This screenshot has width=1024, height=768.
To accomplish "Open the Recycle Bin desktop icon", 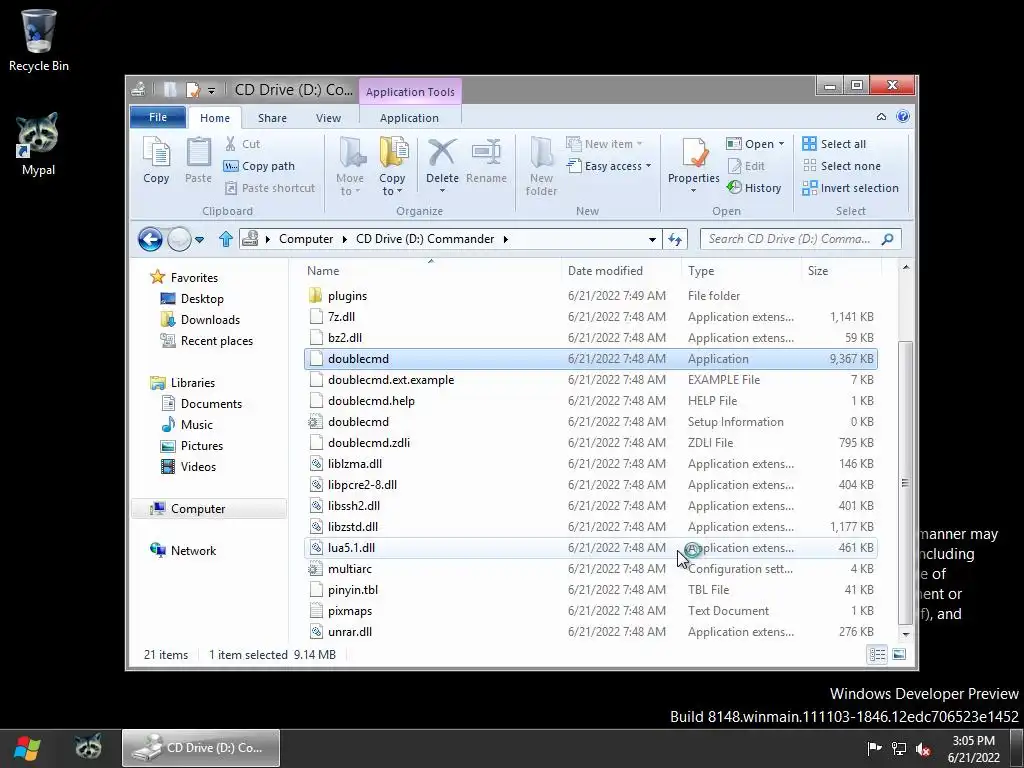I will 39,40.
